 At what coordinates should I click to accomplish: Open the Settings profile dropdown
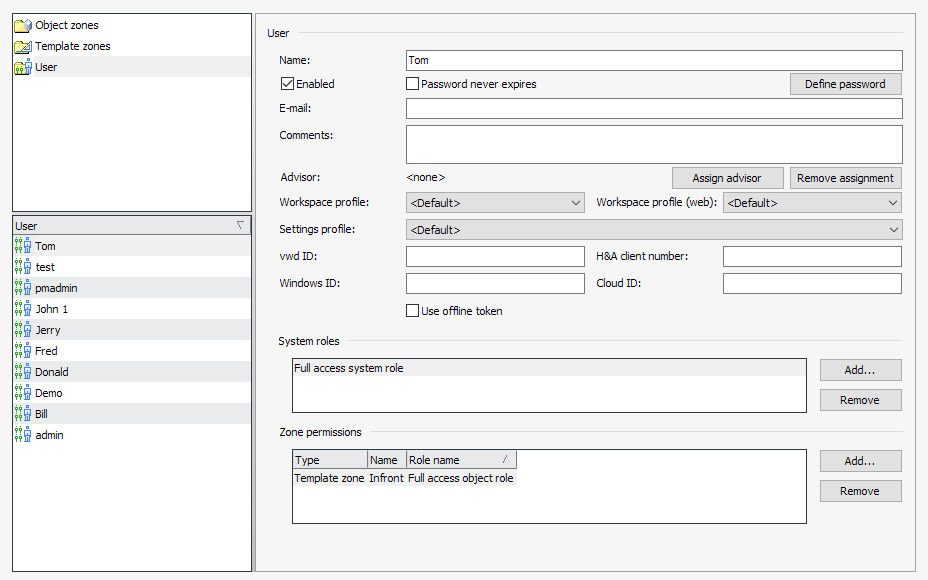(654, 230)
